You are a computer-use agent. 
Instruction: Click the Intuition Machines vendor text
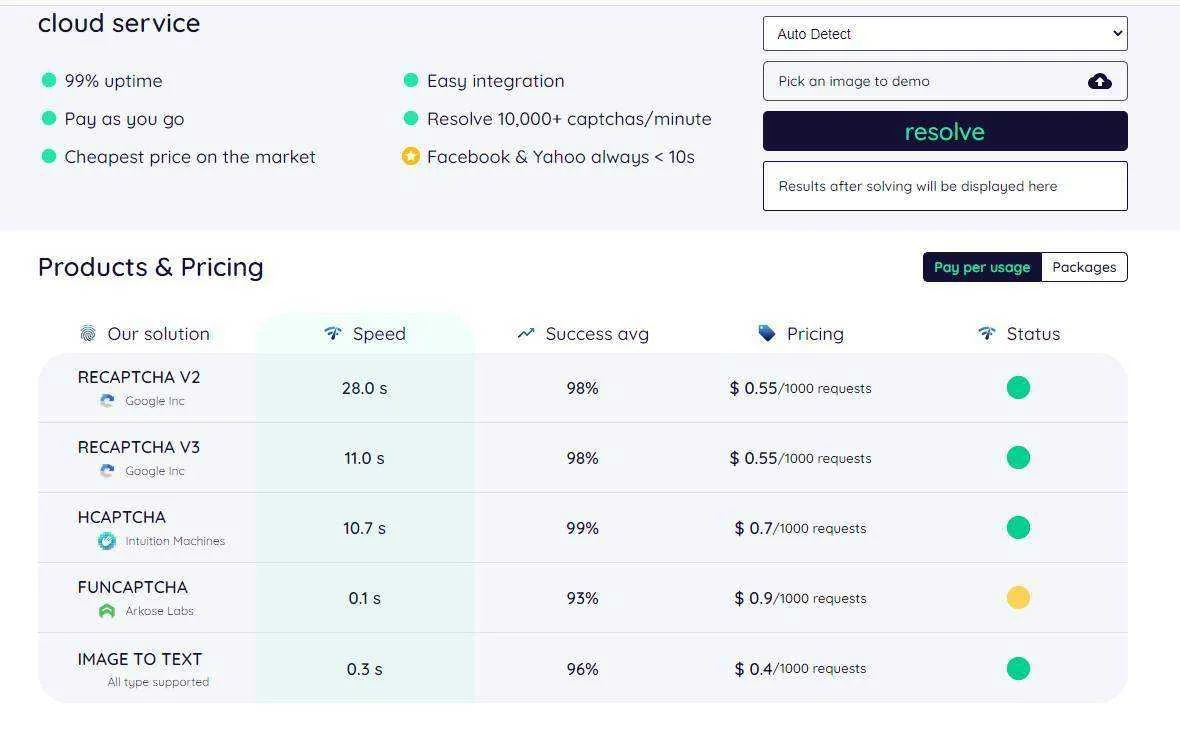point(175,541)
